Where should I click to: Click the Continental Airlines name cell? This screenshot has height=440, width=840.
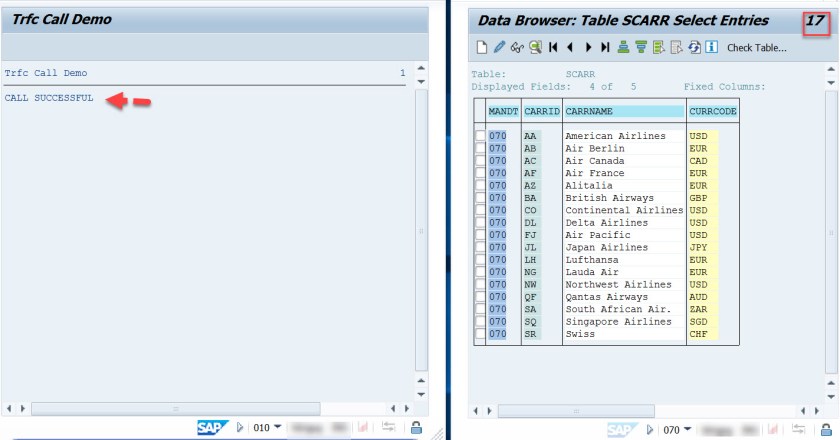coord(624,210)
